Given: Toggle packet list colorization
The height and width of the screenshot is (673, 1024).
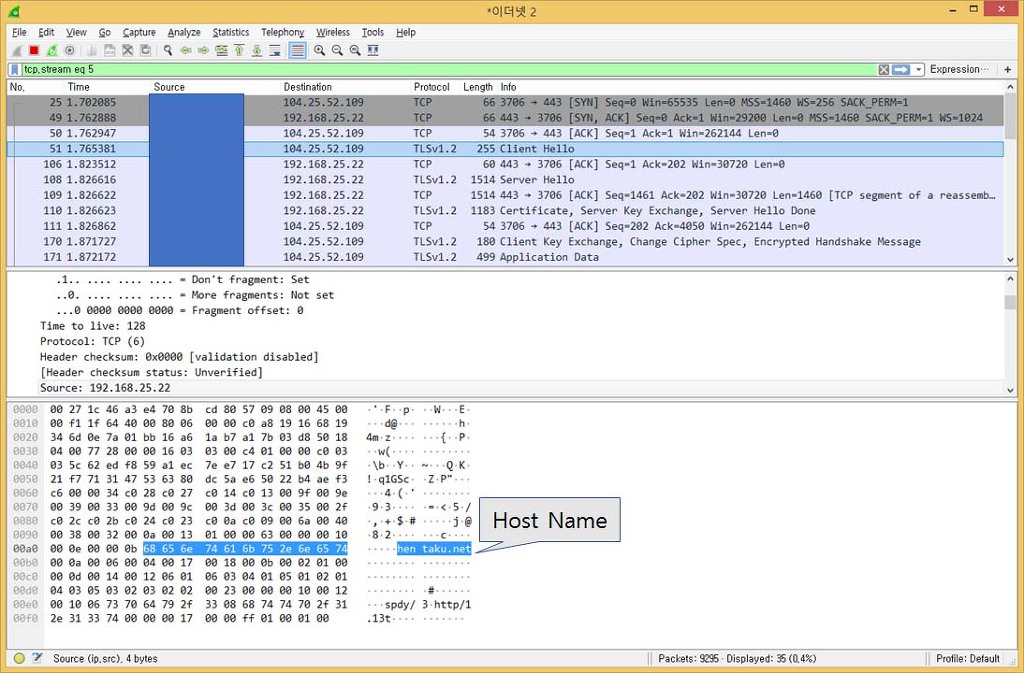Looking at the screenshot, I should click(297, 50).
